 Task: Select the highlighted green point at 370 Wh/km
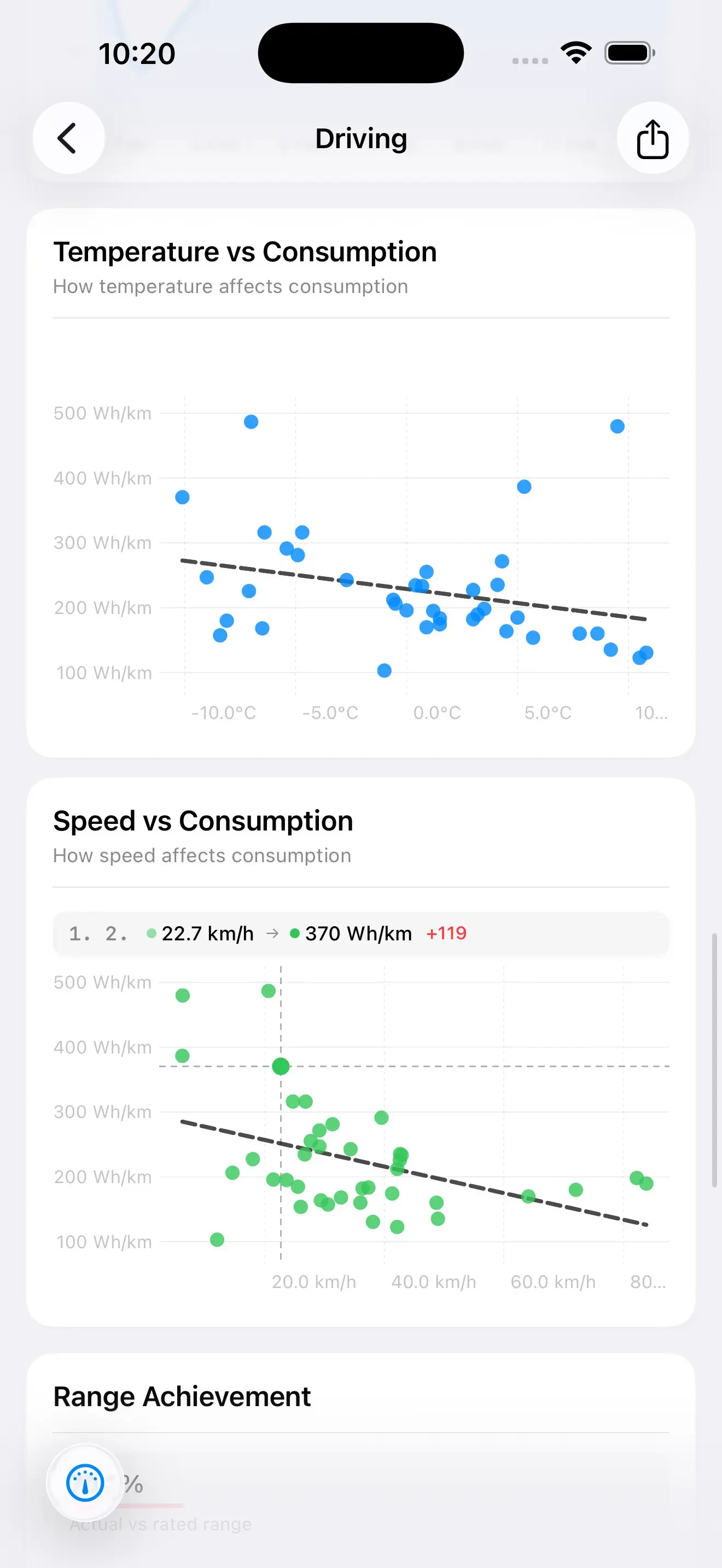pos(281,1066)
